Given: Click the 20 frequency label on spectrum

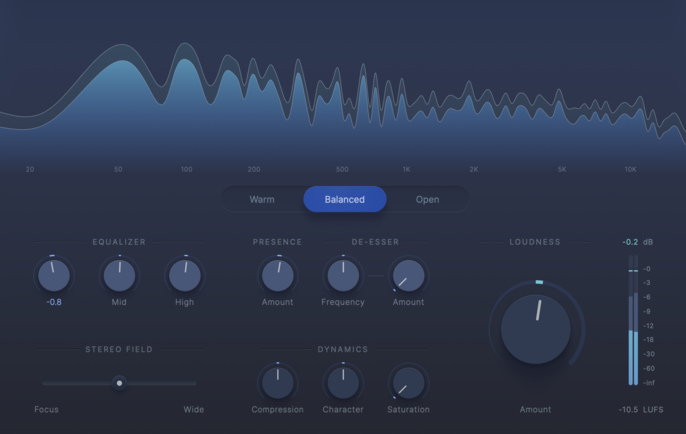Looking at the screenshot, I should (30, 169).
